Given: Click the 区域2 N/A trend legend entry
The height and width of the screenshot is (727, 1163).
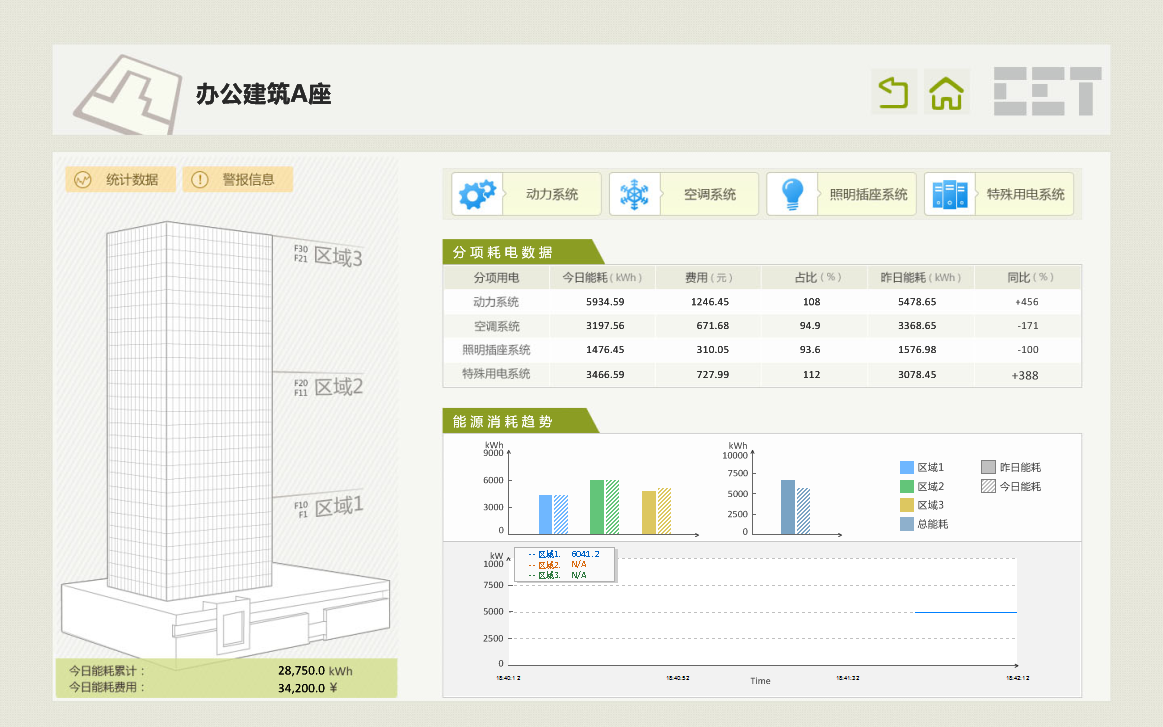Looking at the screenshot, I should pos(558,565).
